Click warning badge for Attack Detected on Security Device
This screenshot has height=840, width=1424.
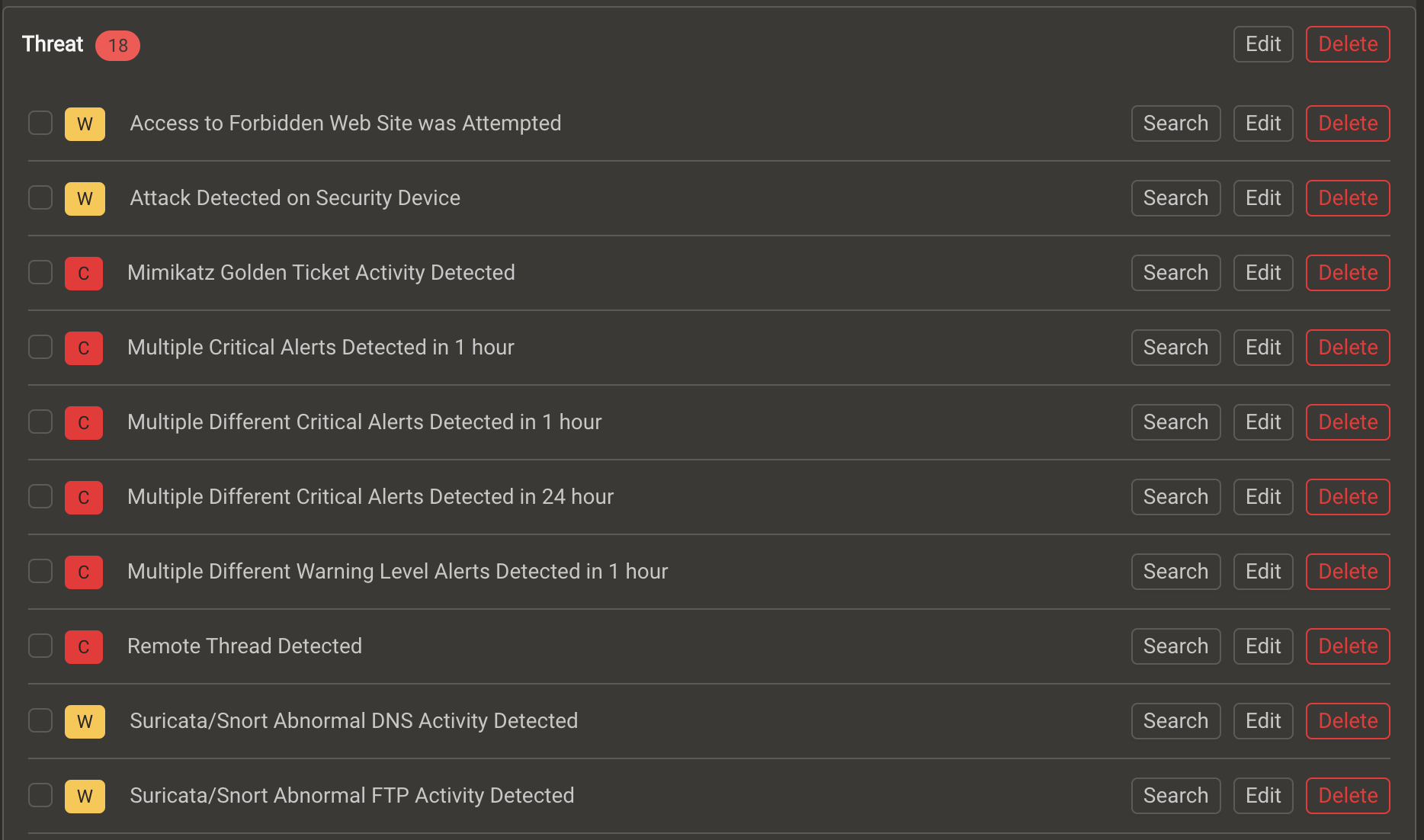click(85, 198)
